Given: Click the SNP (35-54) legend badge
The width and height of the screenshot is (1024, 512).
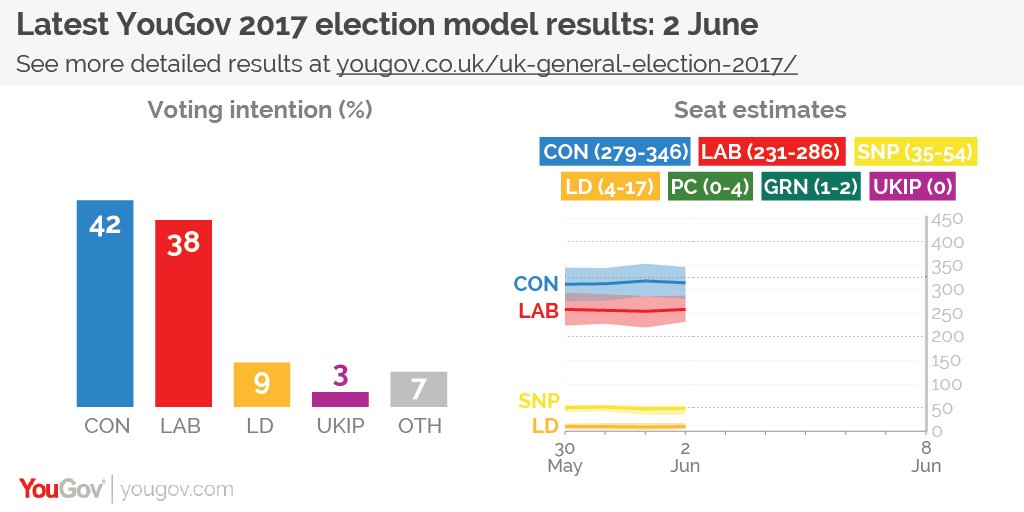Looking at the screenshot, I should tap(916, 152).
